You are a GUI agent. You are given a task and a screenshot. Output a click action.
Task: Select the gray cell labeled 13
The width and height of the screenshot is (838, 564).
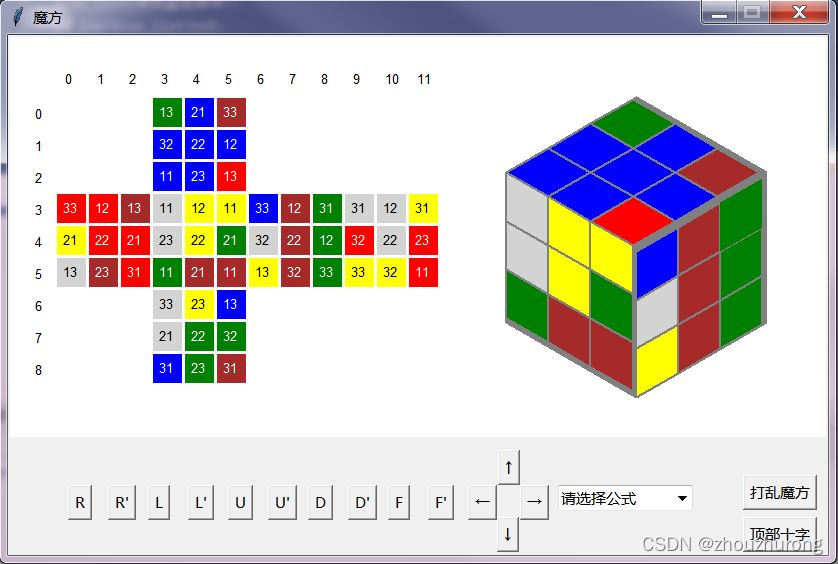coord(71,273)
